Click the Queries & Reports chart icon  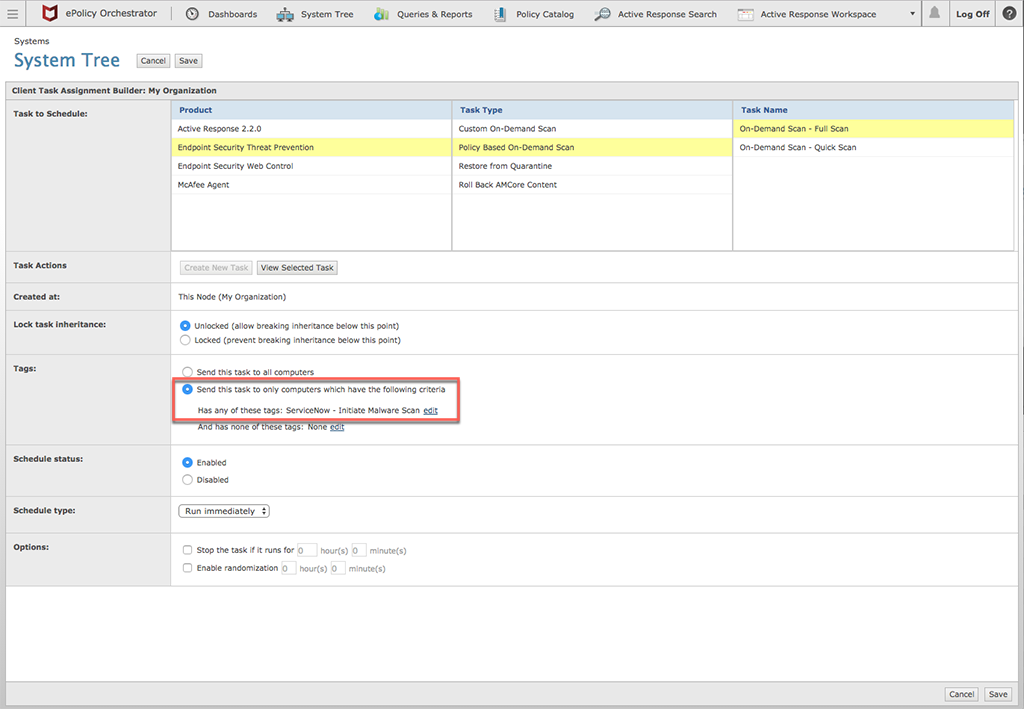pos(381,14)
